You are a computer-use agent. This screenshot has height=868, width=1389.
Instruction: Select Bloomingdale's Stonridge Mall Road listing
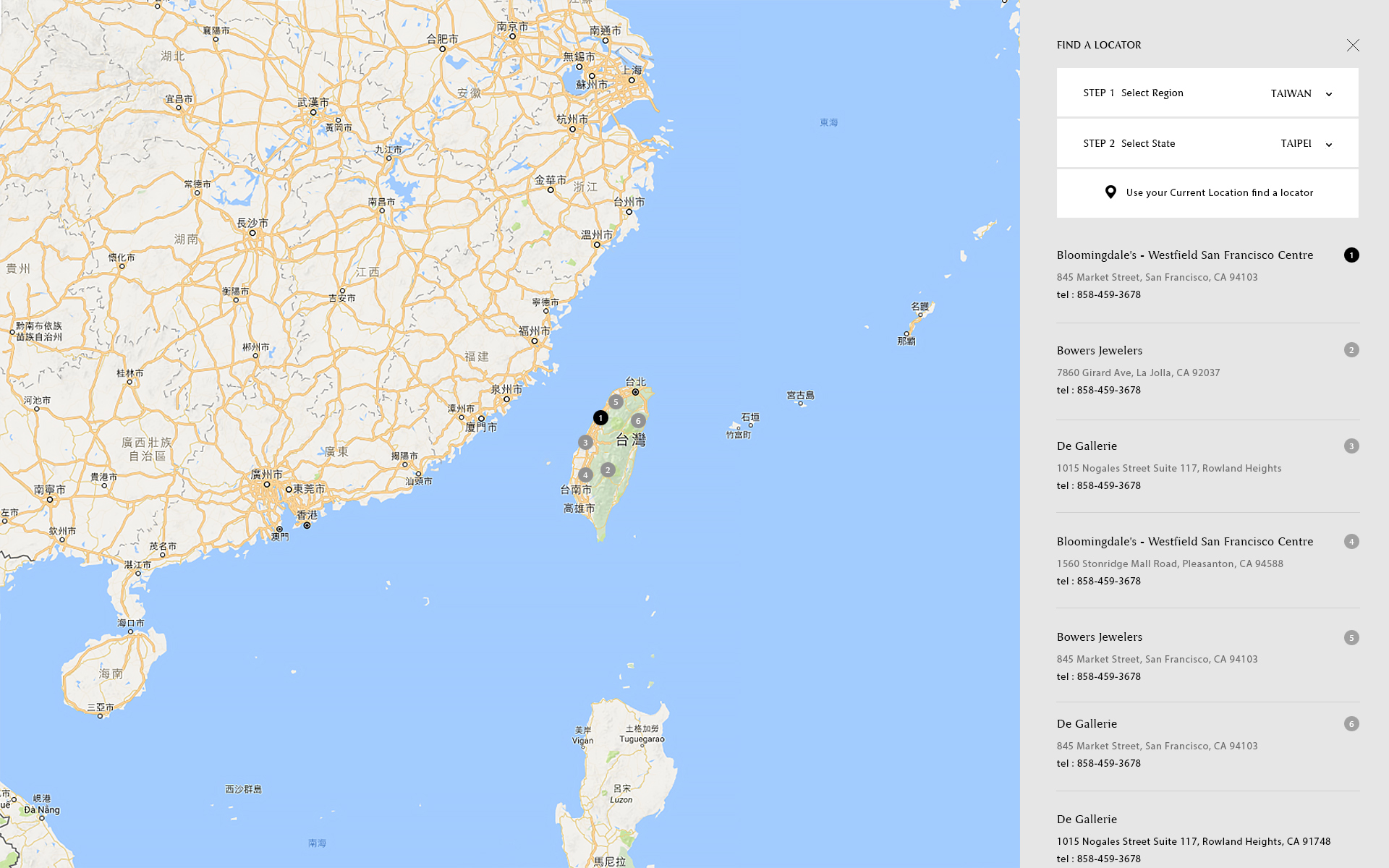pos(1184,542)
